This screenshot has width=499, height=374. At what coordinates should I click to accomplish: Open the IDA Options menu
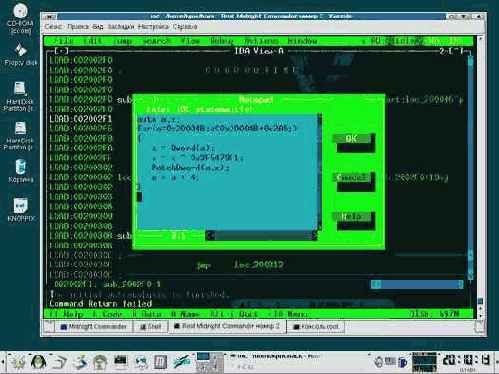point(261,41)
